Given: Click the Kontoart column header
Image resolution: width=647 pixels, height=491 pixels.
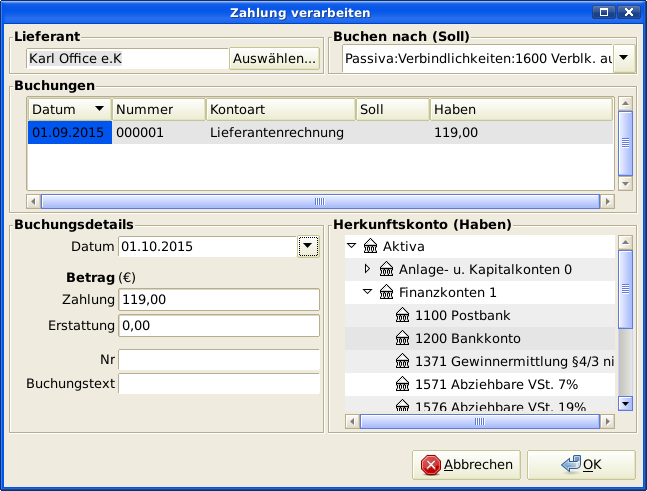Looking at the screenshot, I should point(280,109).
